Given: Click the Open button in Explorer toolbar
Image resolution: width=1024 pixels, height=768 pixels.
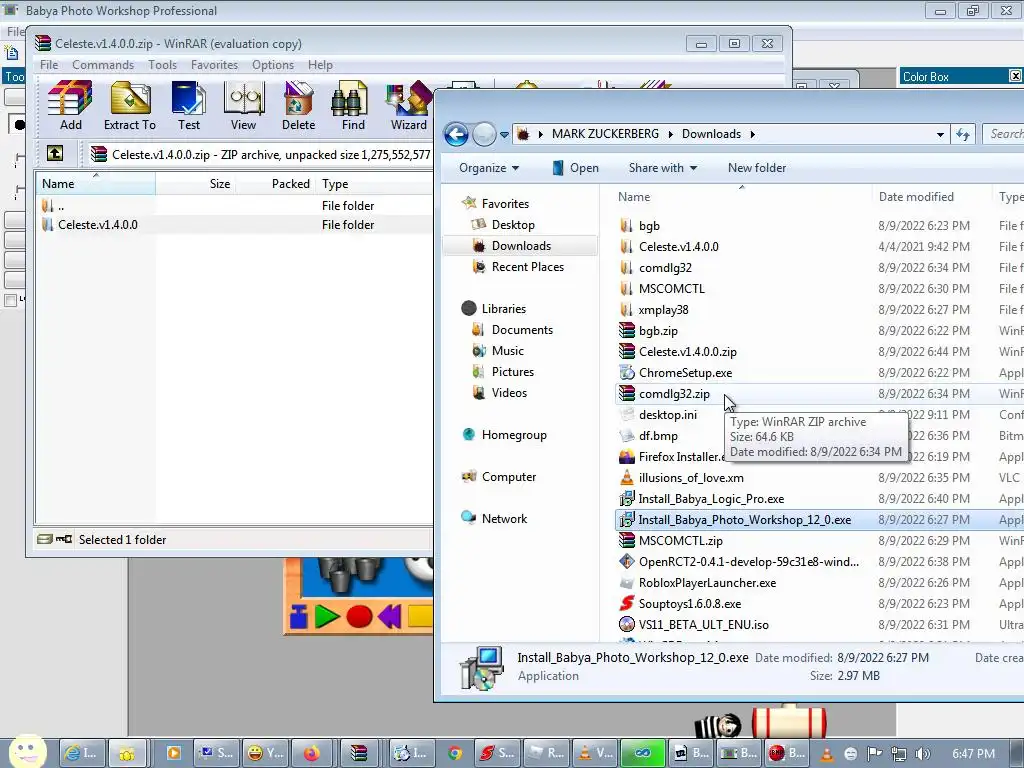Looking at the screenshot, I should coord(576,168).
